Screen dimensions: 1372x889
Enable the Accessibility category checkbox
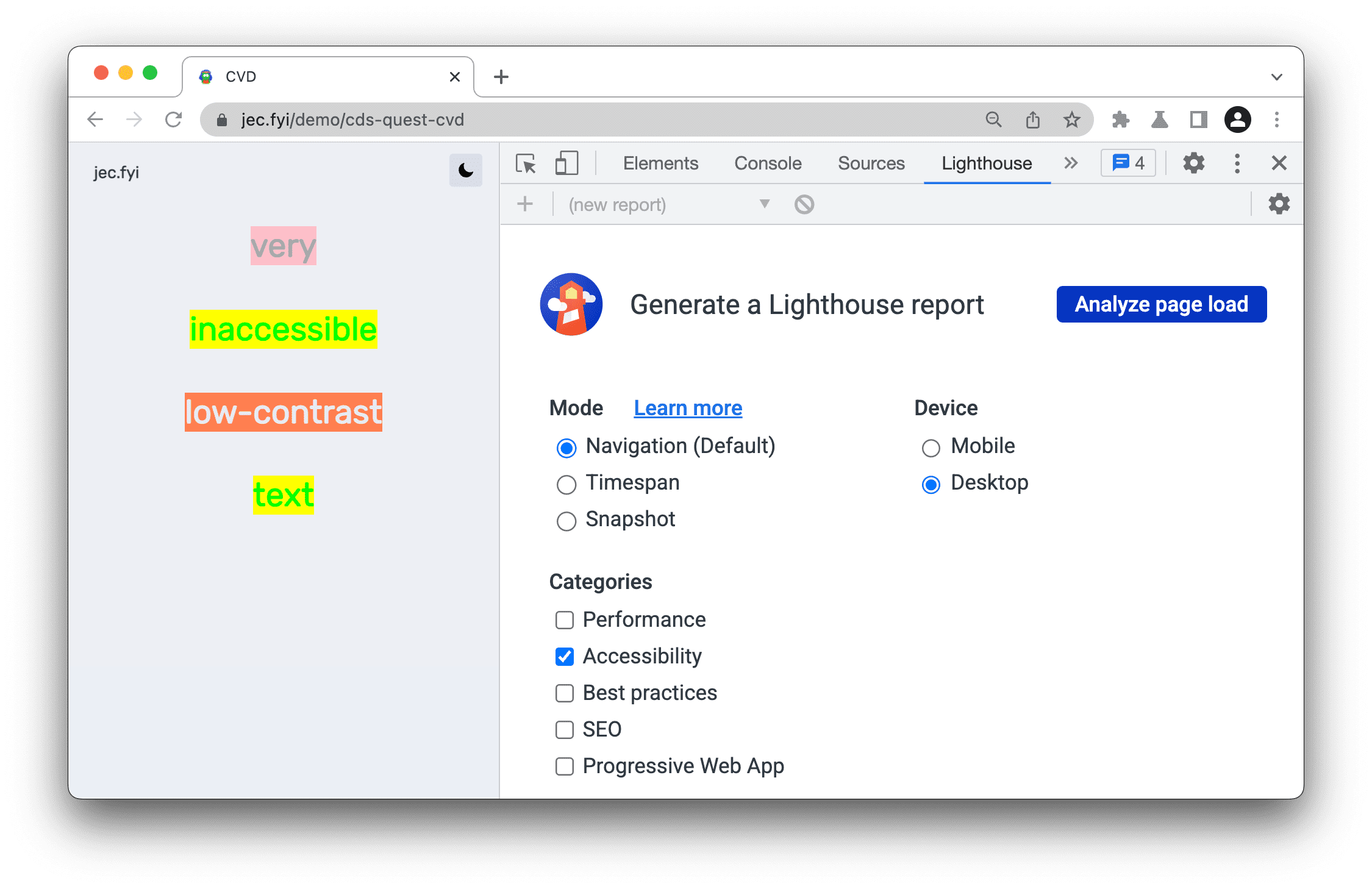563,656
